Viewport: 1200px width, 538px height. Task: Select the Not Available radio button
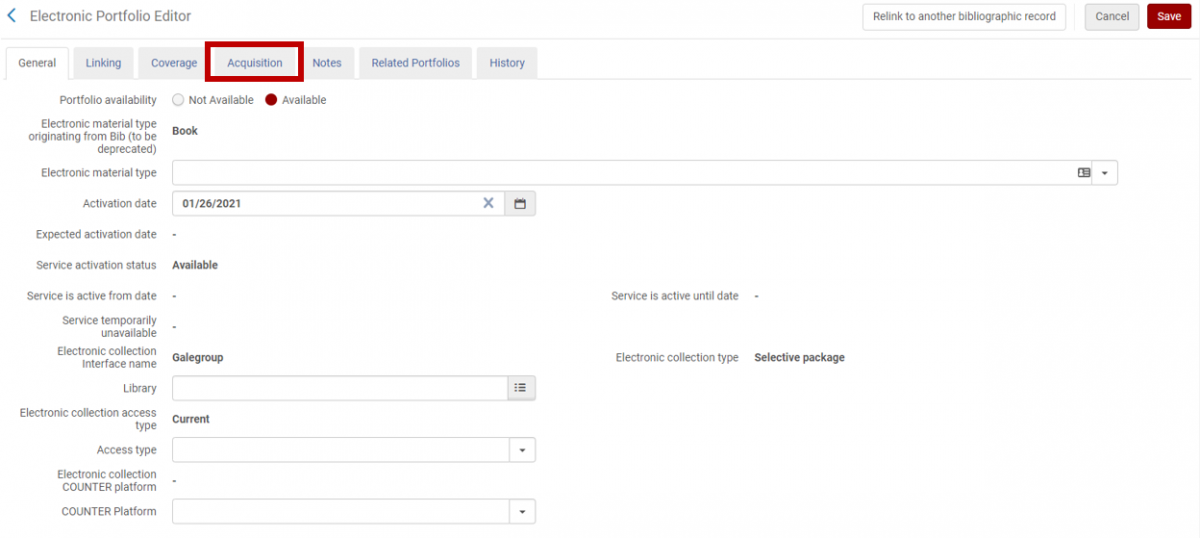179,100
